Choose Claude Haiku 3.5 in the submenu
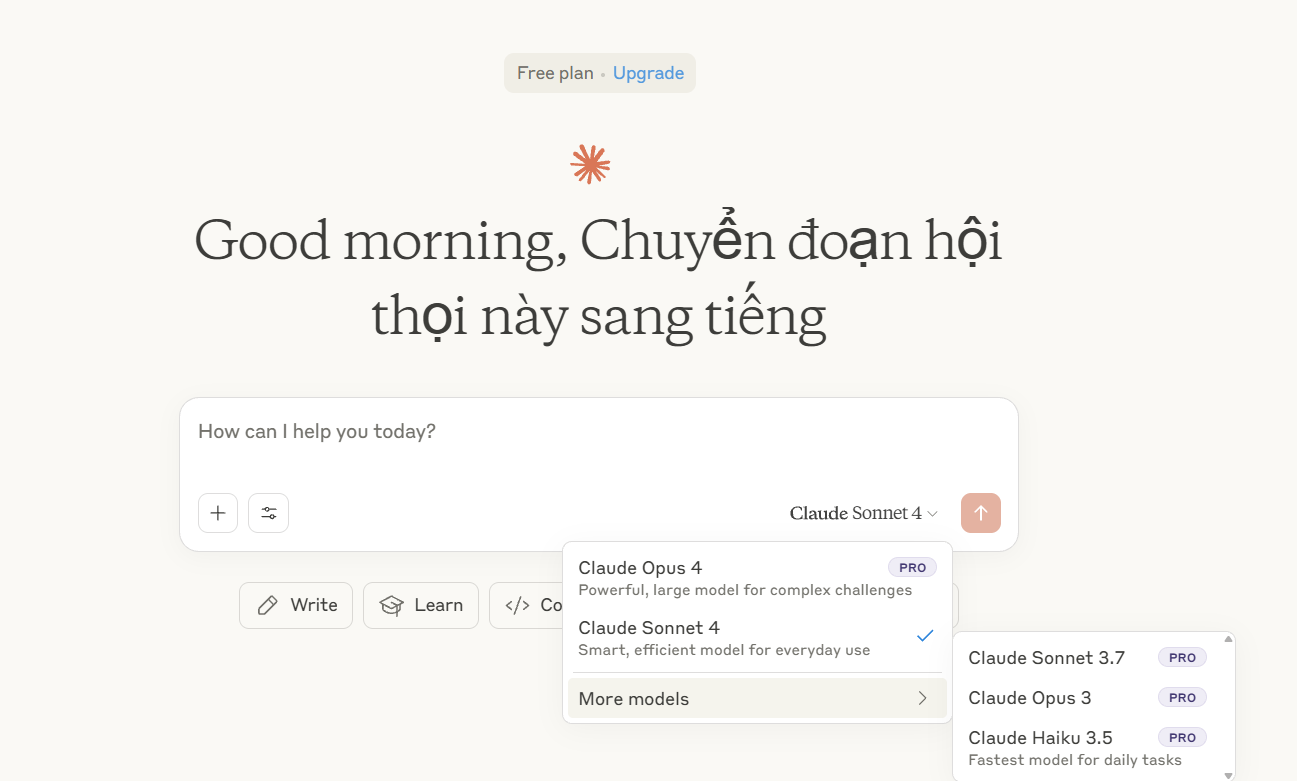The width and height of the screenshot is (1297, 781). coord(1088,748)
